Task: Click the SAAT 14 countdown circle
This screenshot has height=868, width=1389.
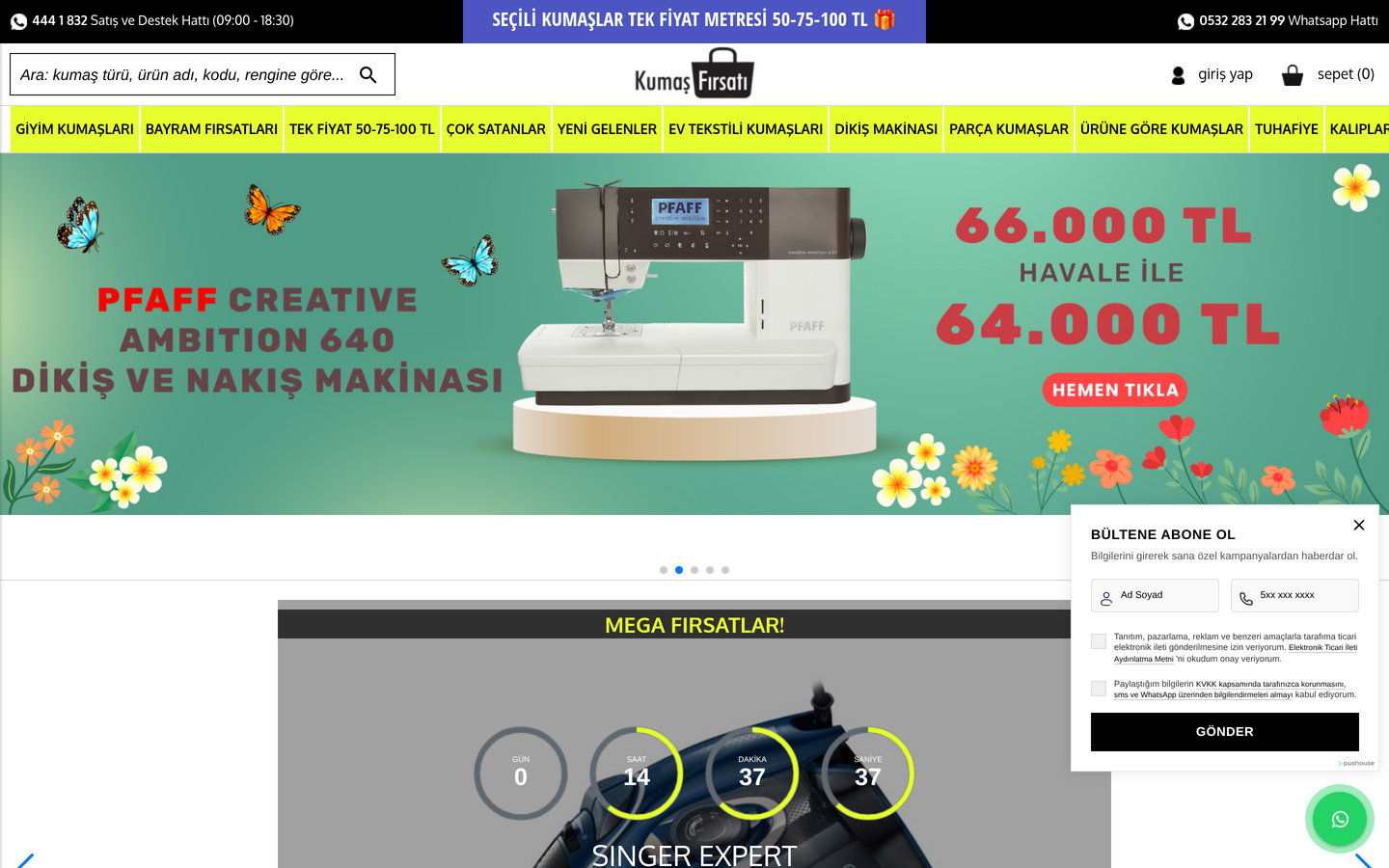Action: point(637,773)
